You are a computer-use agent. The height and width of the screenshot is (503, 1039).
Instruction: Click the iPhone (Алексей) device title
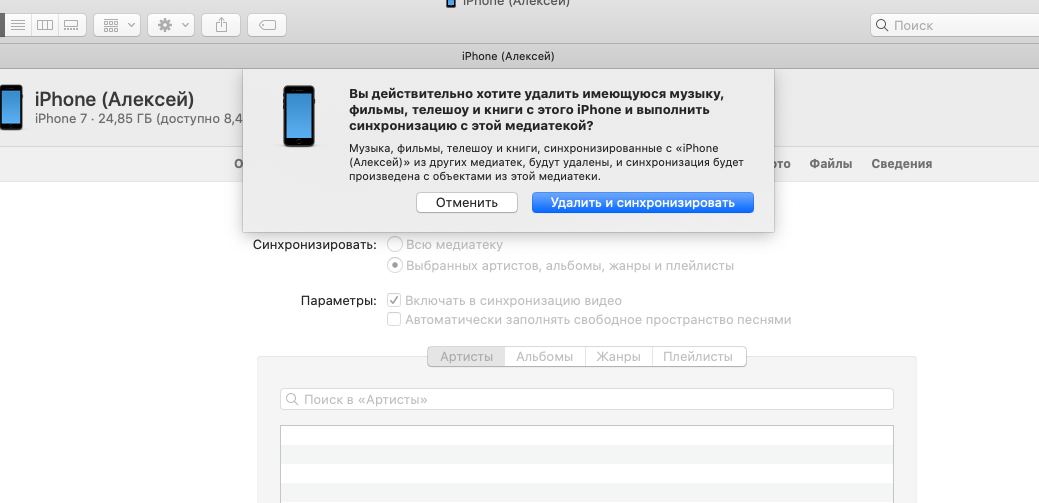[115, 99]
